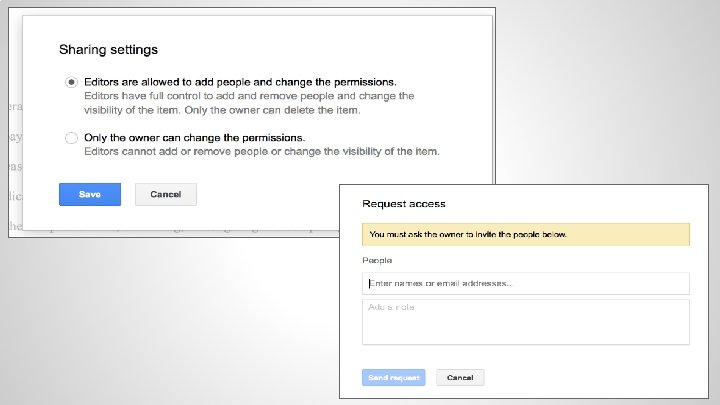This screenshot has width=720, height=405.
Task: Click the yellow 'You must ask the owner' banner
Action: pyautogui.click(x=526, y=234)
